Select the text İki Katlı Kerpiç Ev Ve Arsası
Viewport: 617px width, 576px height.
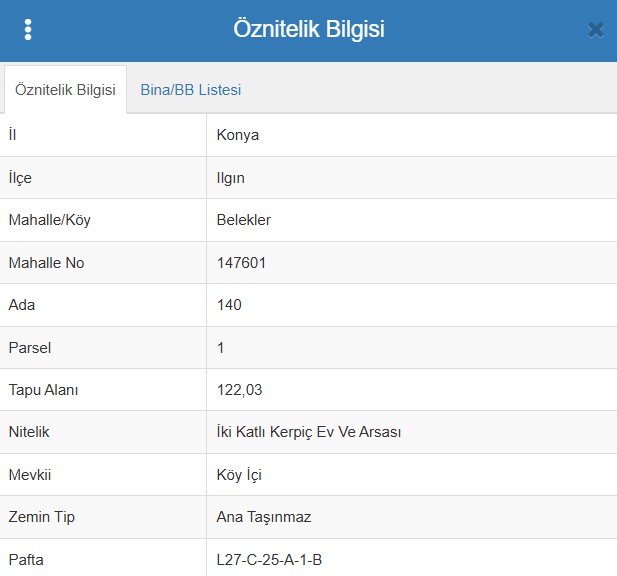309,432
